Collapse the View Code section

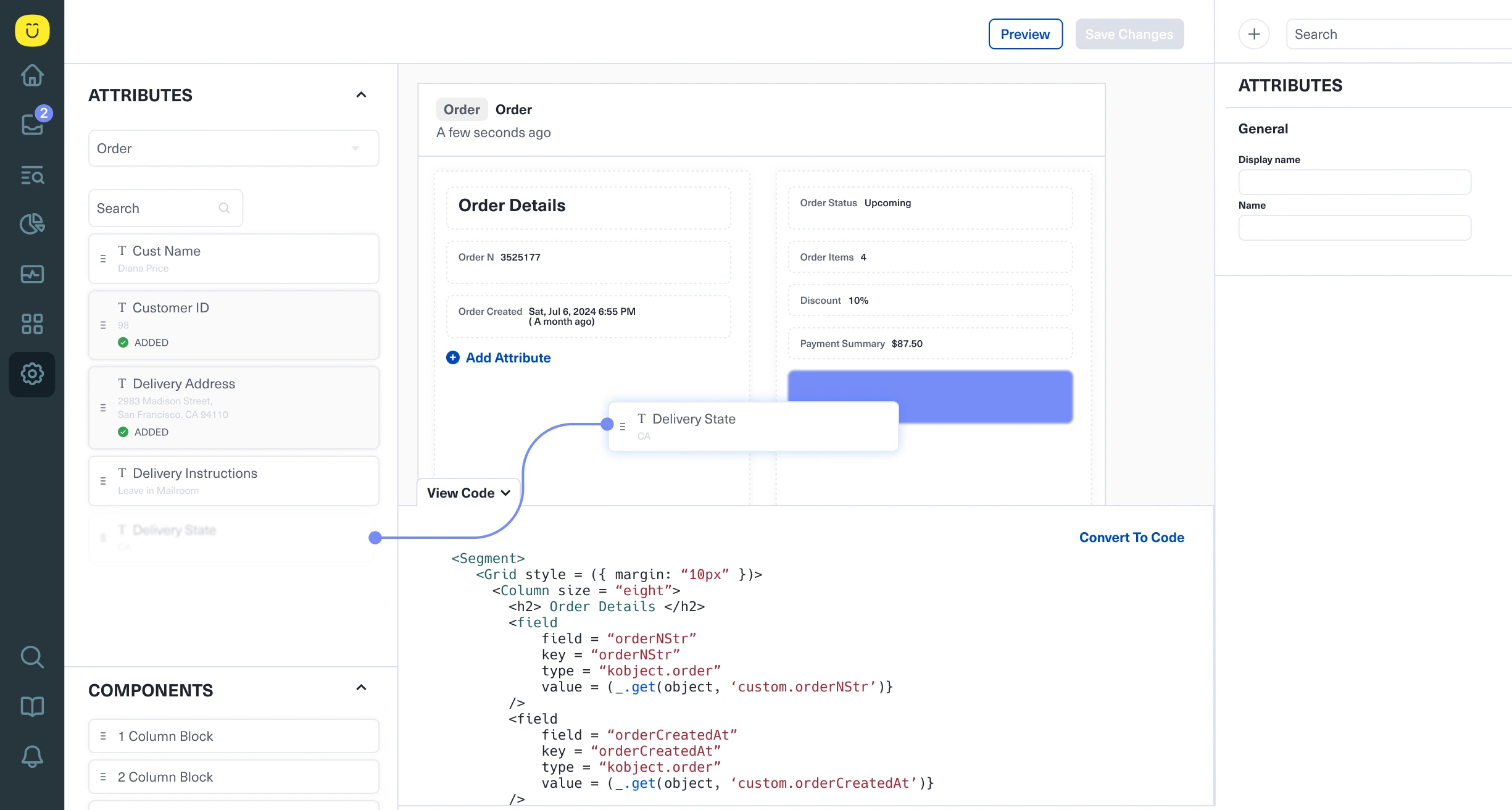click(x=468, y=493)
